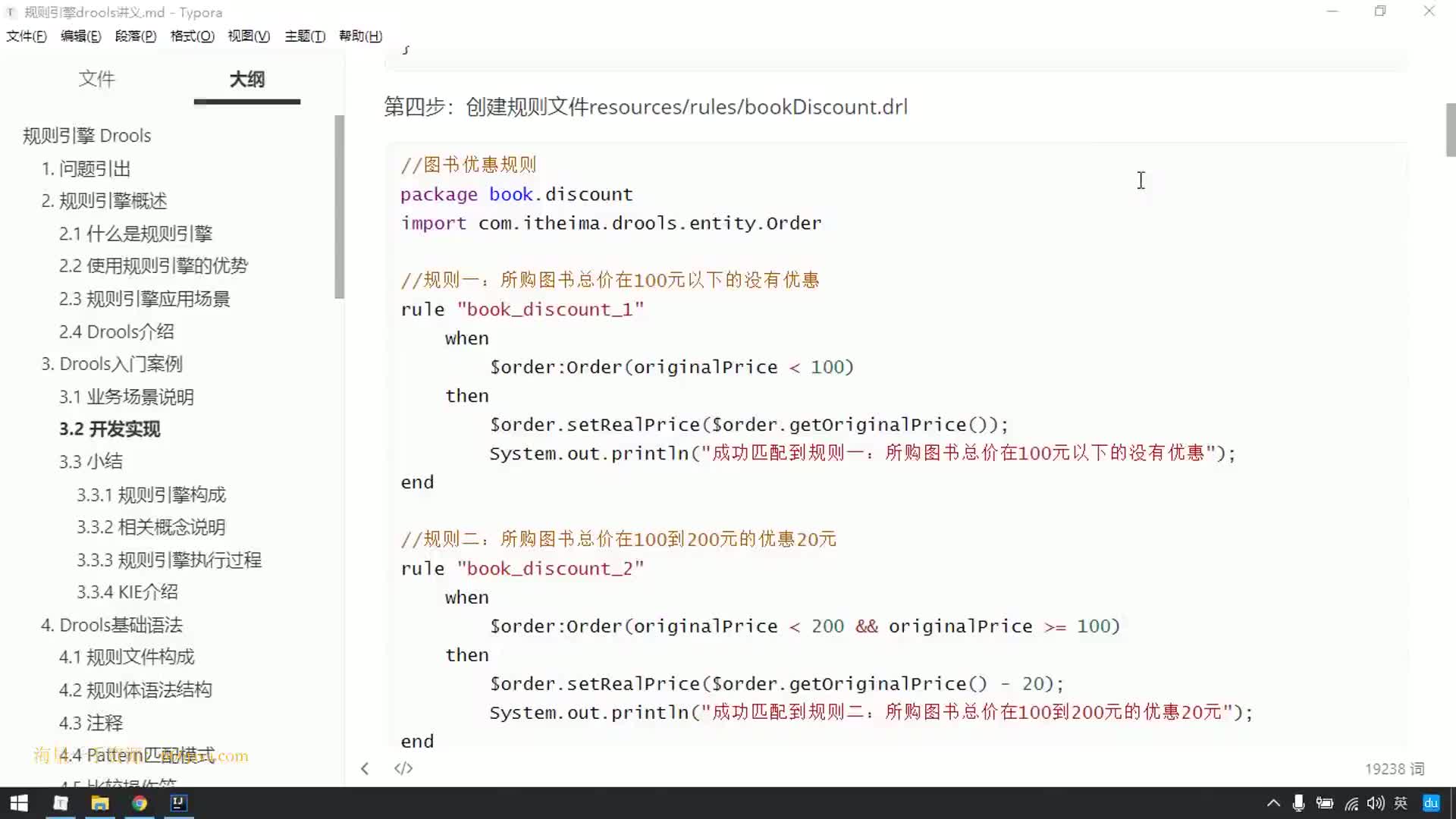Open the volume tray icon
The image size is (1456, 819).
(x=1376, y=803)
